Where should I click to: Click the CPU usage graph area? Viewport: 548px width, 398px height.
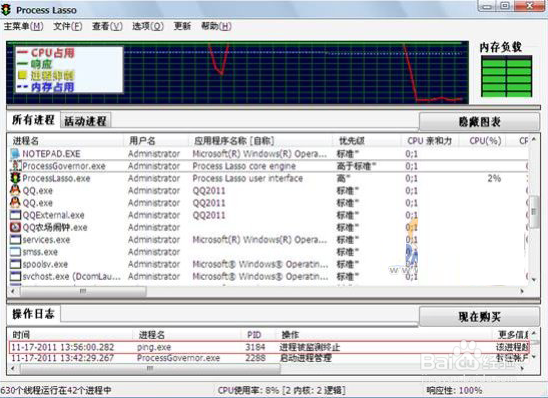click(x=237, y=72)
